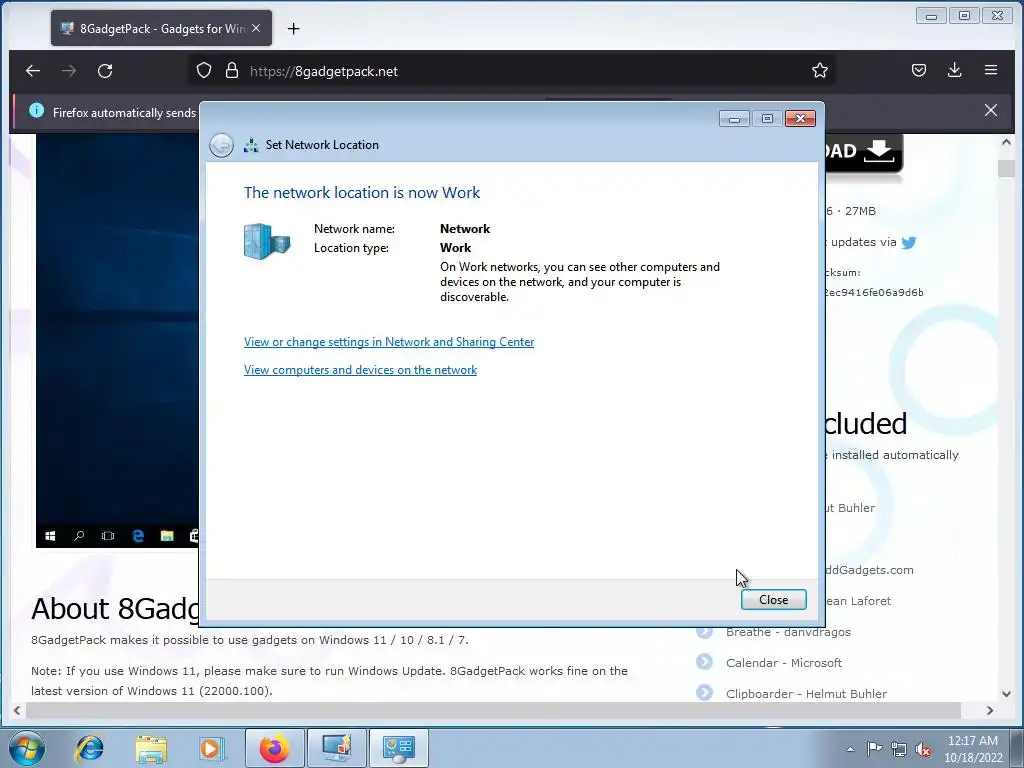Bookmark this page with the star icon
The width and height of the screenshot is (1024, 768).
tap(820, 71)
